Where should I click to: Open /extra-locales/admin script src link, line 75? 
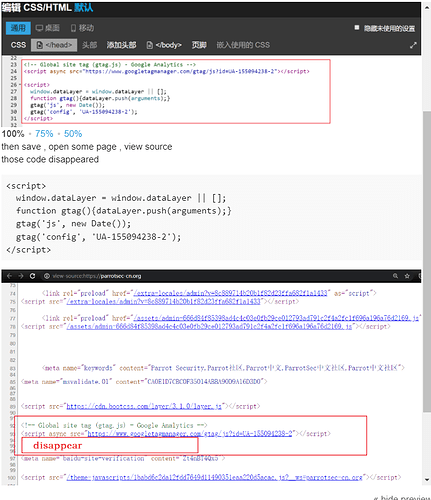(x=163, y=301)
